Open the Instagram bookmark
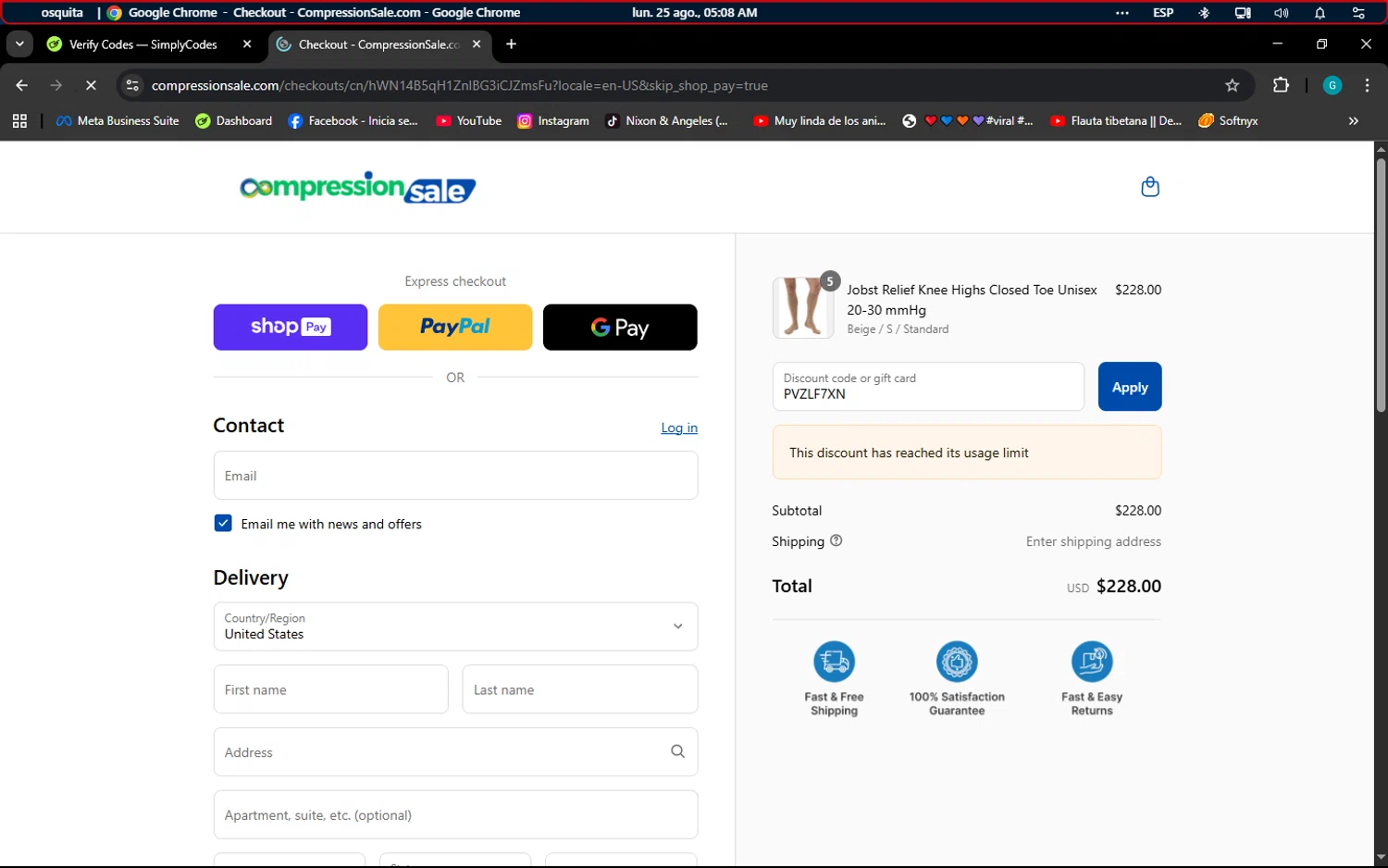Viewport: 1388px width, 868px height. coord(553,120)
